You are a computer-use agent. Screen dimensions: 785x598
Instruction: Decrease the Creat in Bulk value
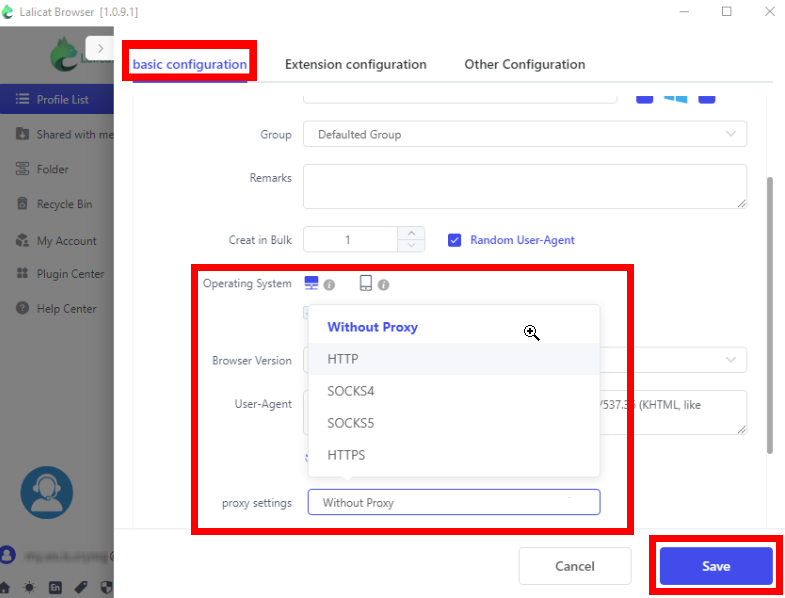[x=411, y=245]
